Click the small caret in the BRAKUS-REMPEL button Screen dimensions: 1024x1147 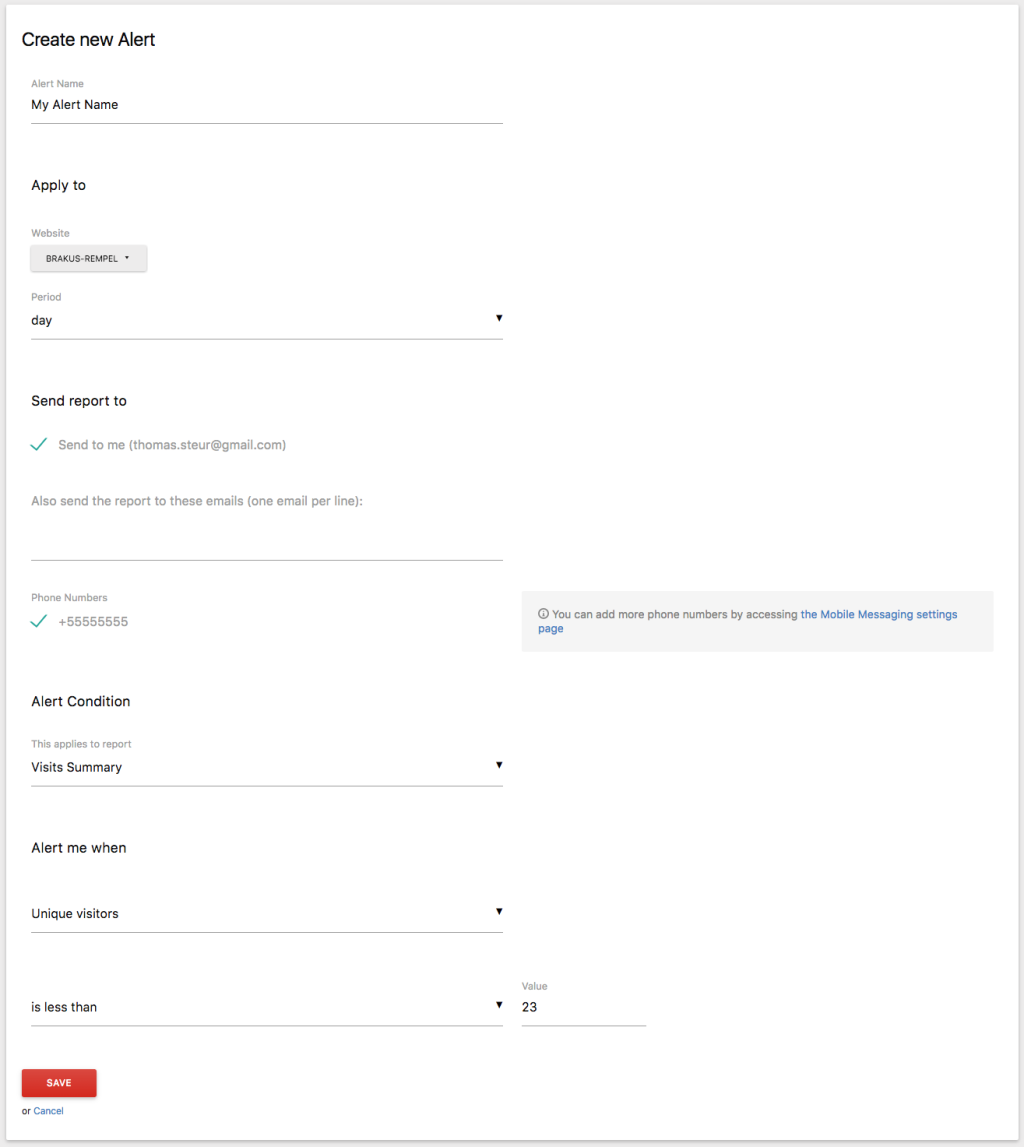pyautogui.click(x=127, y=258)
